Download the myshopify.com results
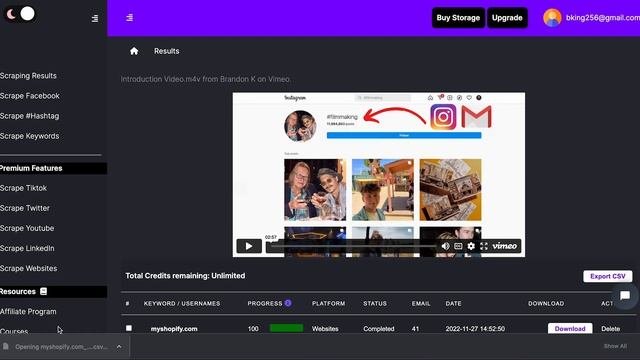The height and width of the screenshot is (360, 640). tap(570, 329)
